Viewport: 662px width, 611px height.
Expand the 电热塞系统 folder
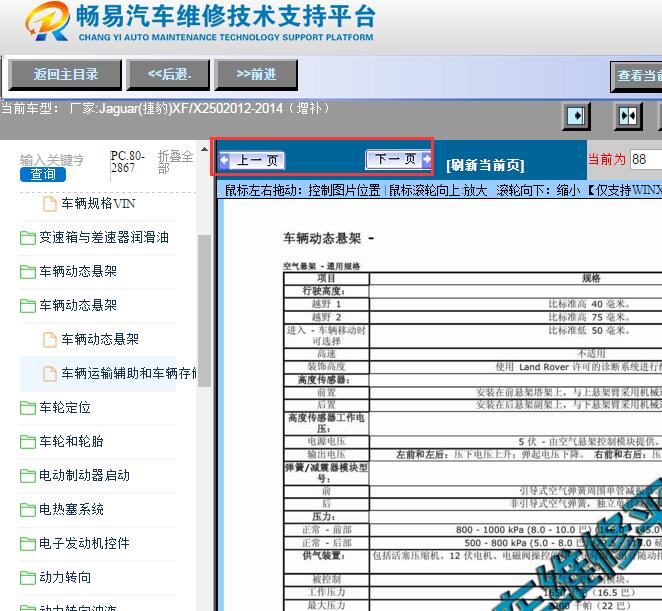(71, 509)
